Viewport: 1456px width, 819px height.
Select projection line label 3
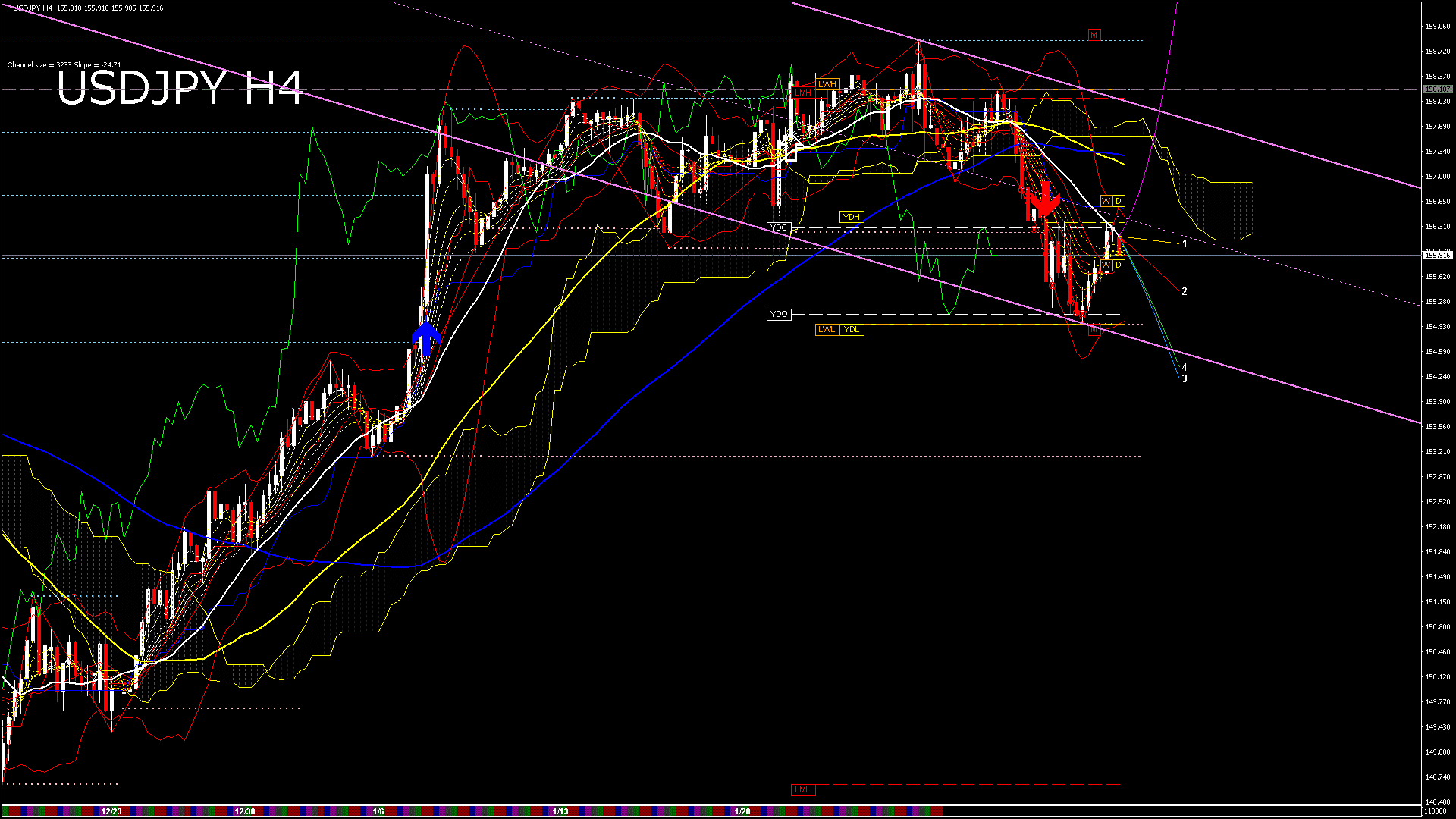(1185, 378)
